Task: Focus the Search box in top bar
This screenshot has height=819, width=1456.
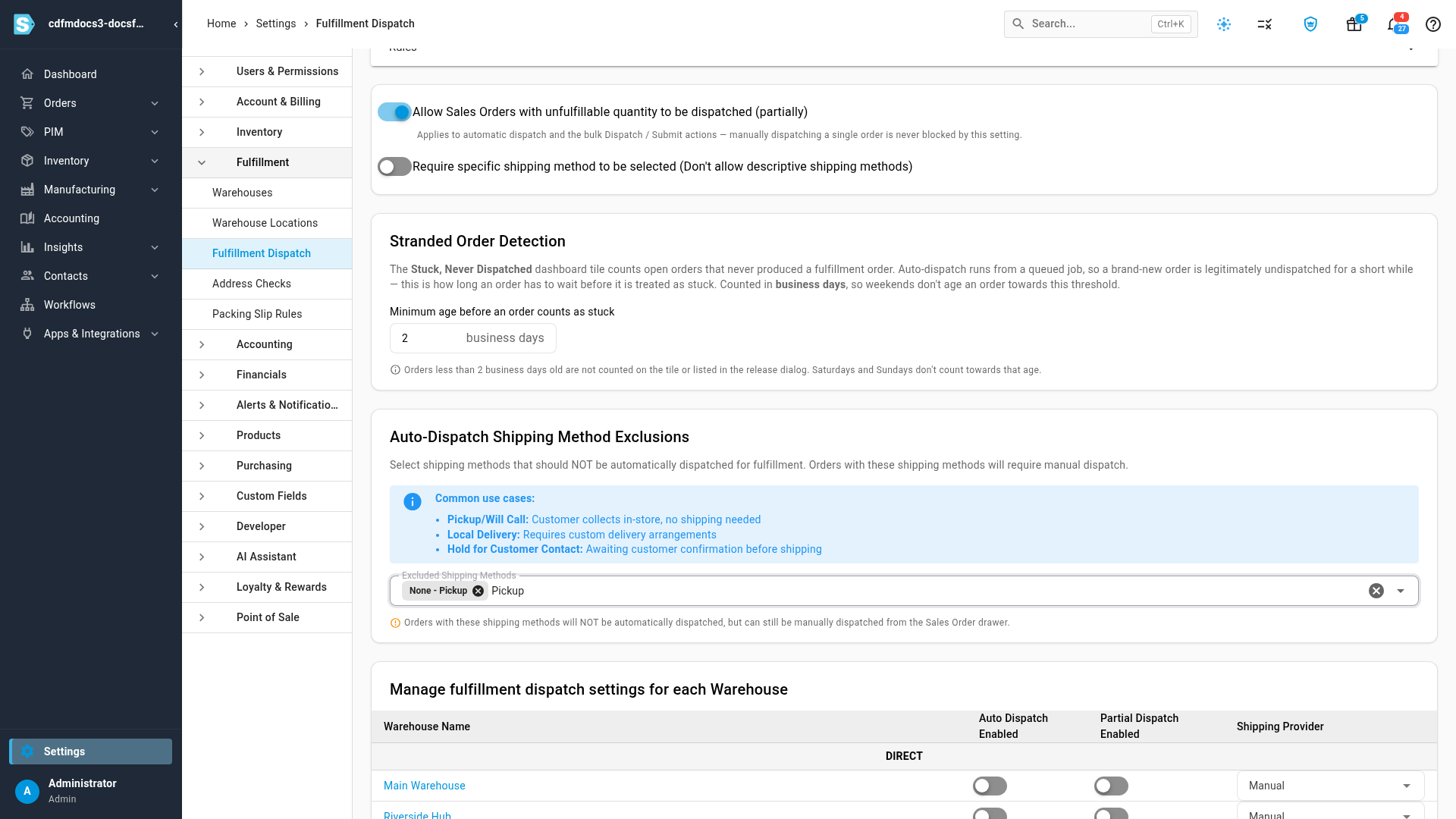Action: [1101, 24]
